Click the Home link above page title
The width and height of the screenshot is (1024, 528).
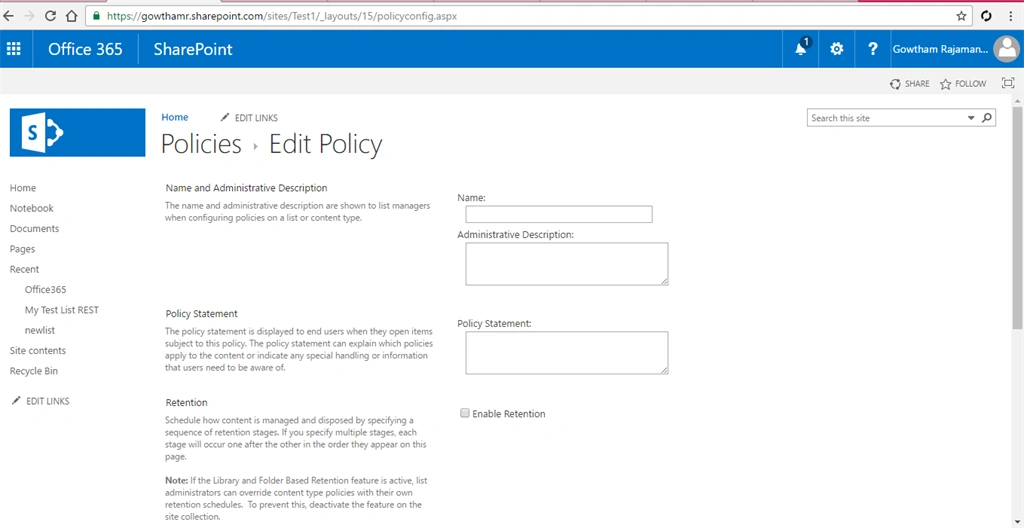tap(175, 117)
